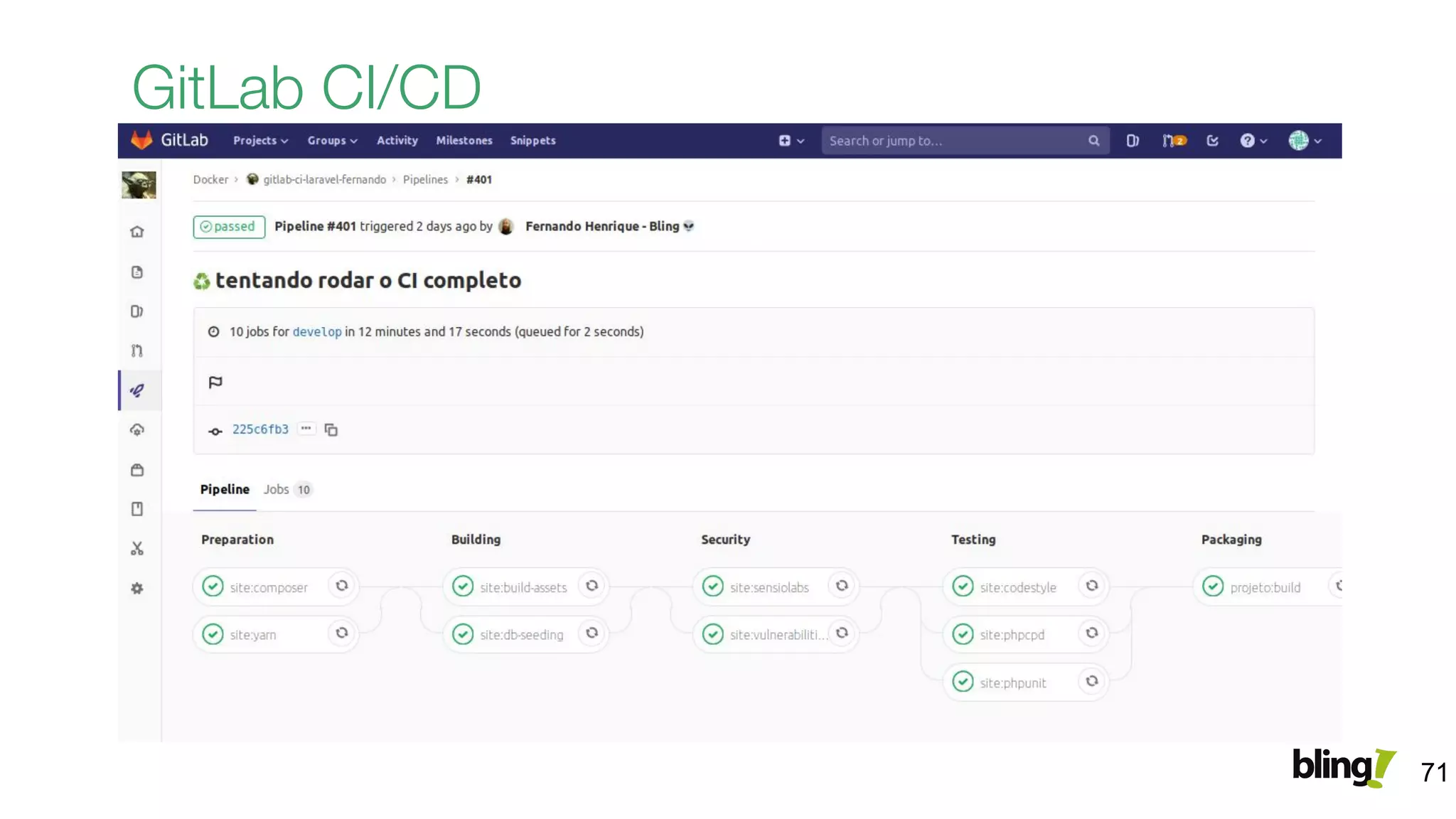Retry the site:sensiolabs job
The height and width of the screenshot is (819, 1456).
pyautogui.click(x=842, y=586)
